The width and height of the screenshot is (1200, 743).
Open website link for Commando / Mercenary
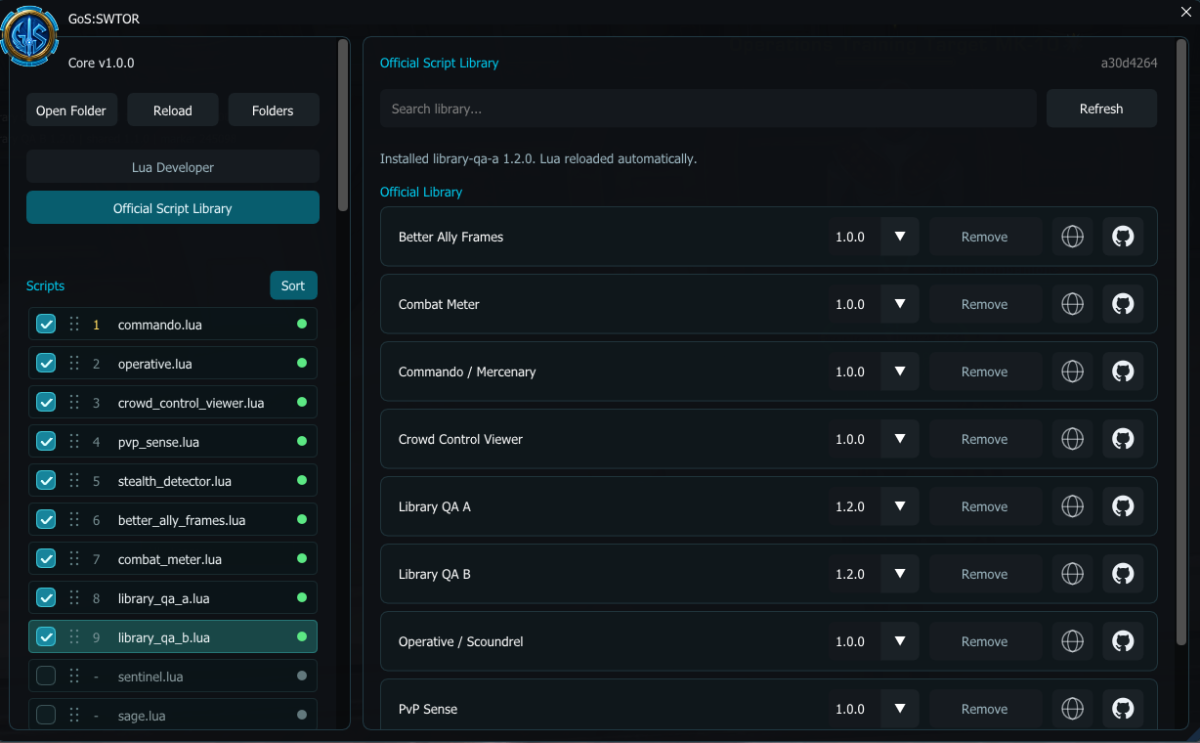click(x=1072, y=372)
